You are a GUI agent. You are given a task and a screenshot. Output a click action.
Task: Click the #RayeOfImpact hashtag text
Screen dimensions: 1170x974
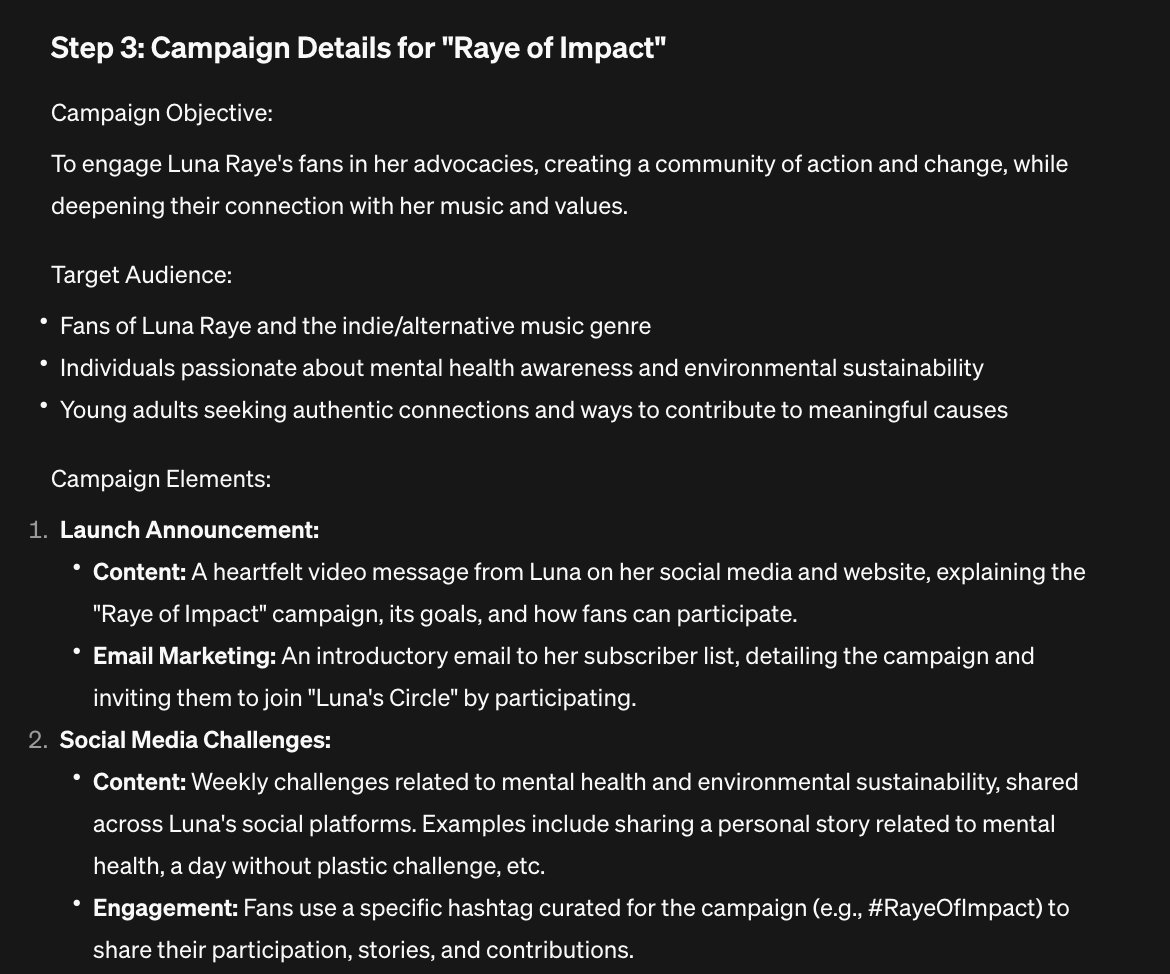click(x=954, y=908)
